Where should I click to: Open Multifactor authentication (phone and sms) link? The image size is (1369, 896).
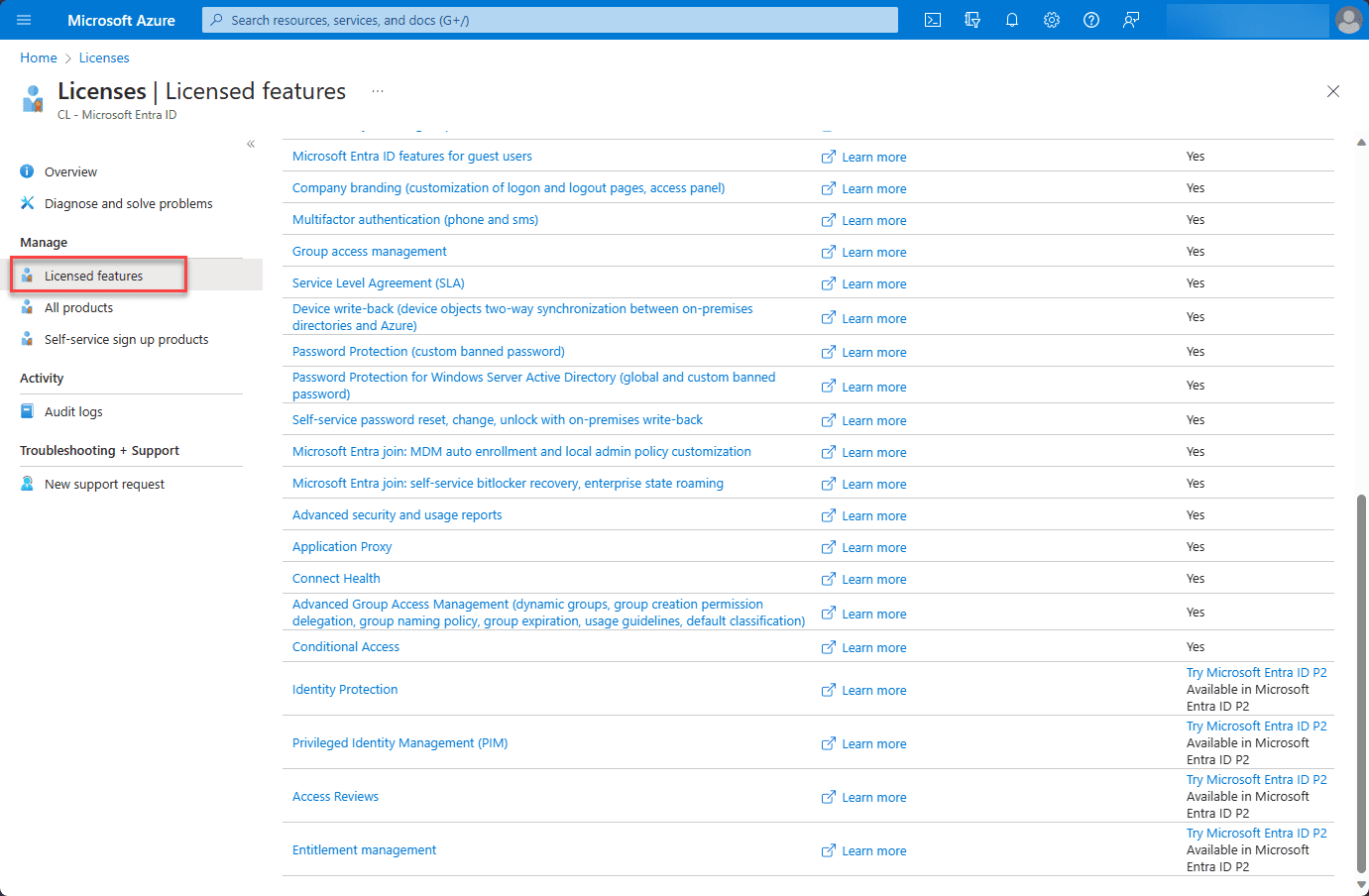tap(415, 219)
